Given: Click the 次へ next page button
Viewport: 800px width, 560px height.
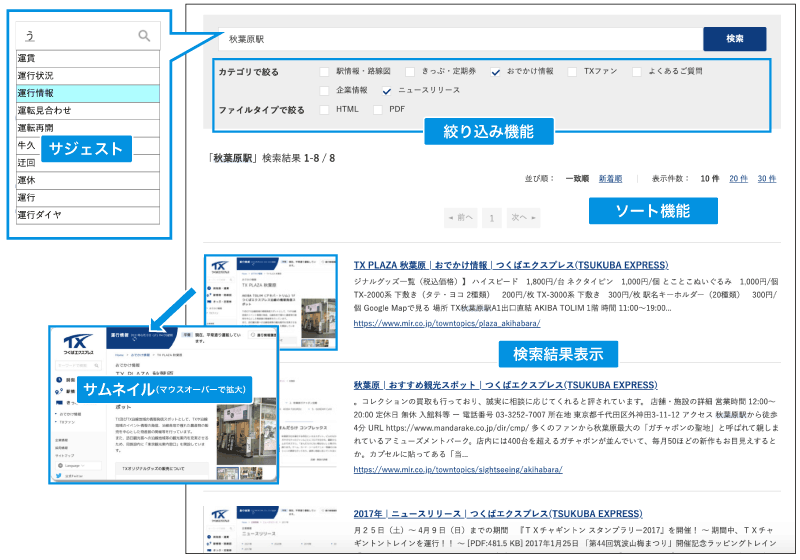Looking at the screenshot, I should point(523,218).
